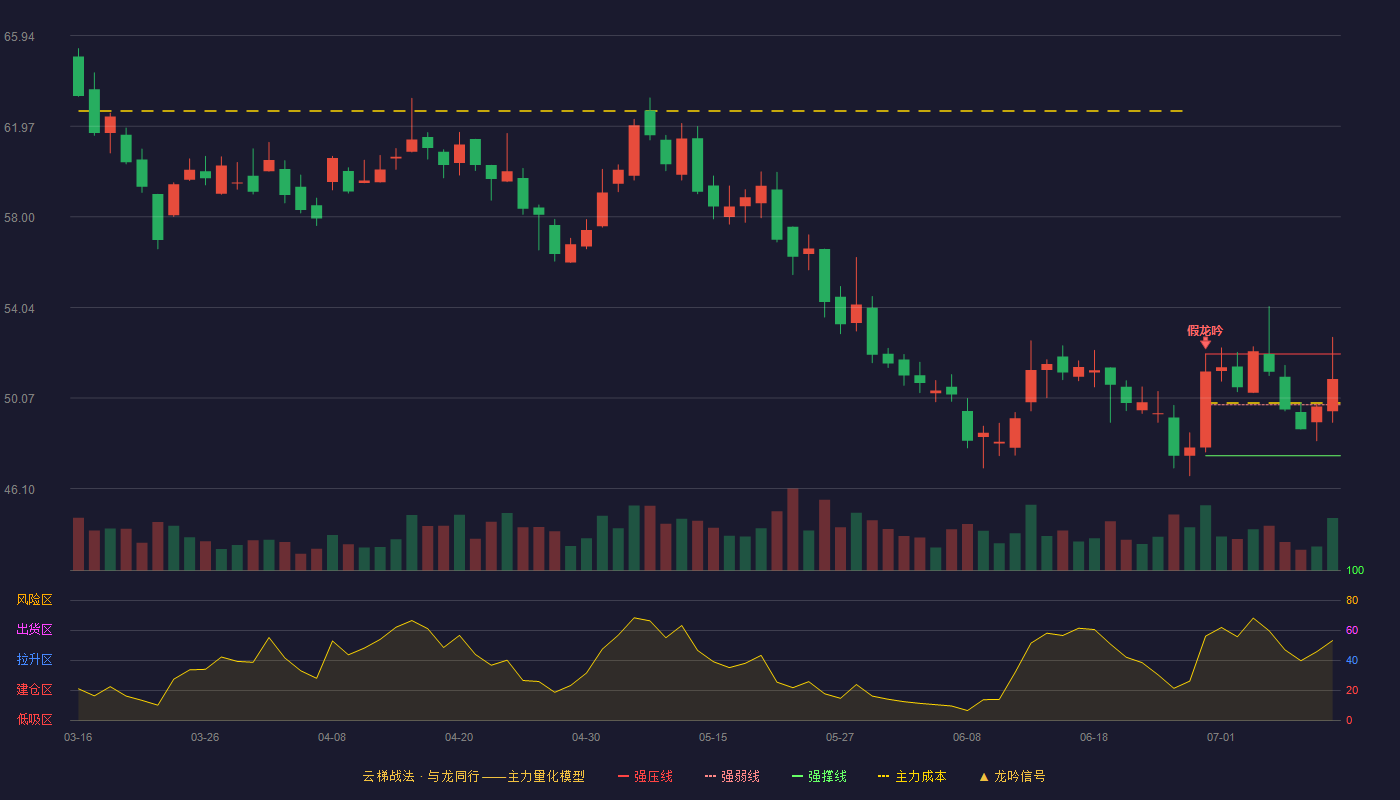
Task: Click the 40 value on the indicator axis
Action: pos(1352,660)
